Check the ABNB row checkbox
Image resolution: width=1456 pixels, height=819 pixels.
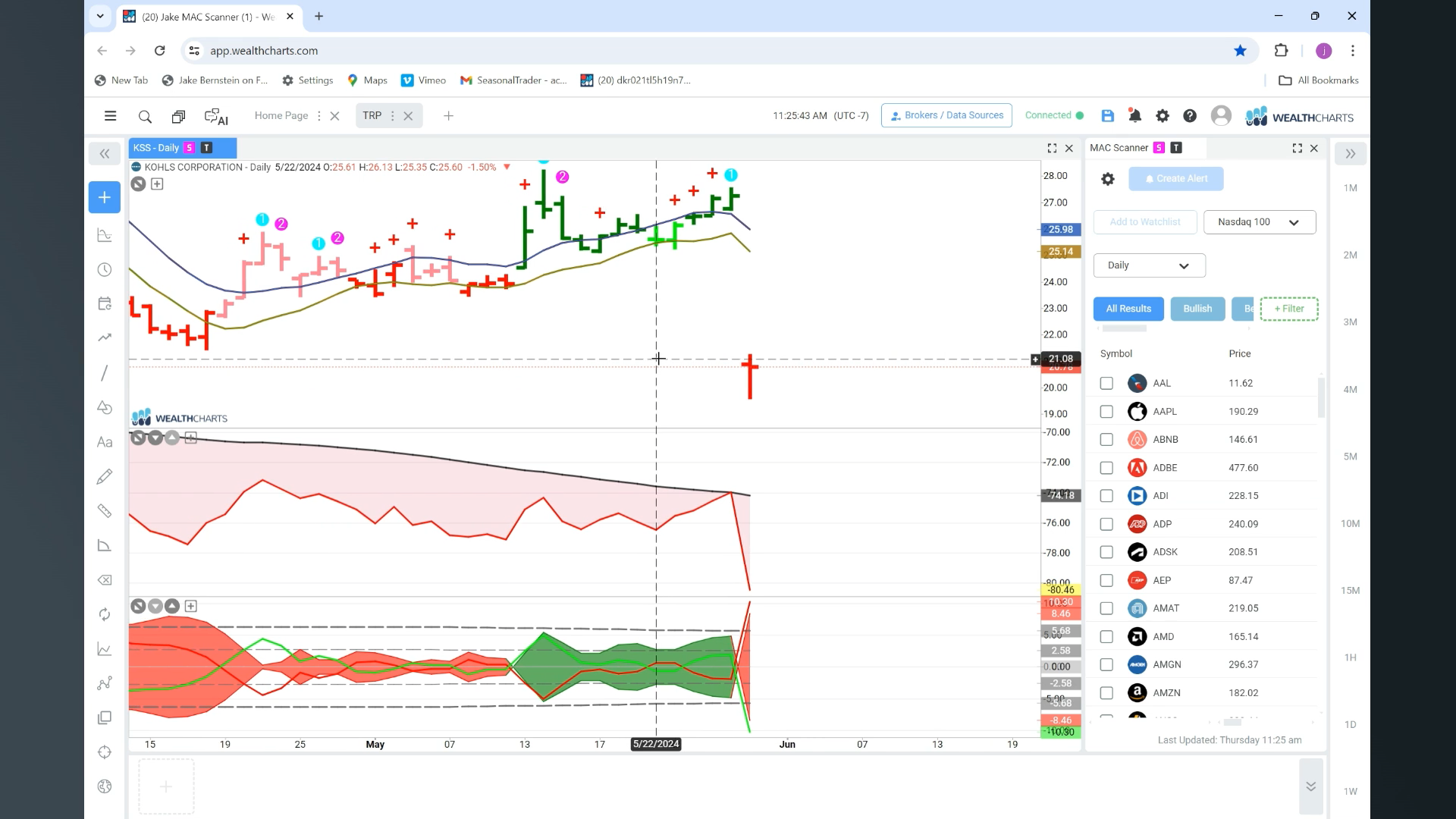coord(1106,440)
